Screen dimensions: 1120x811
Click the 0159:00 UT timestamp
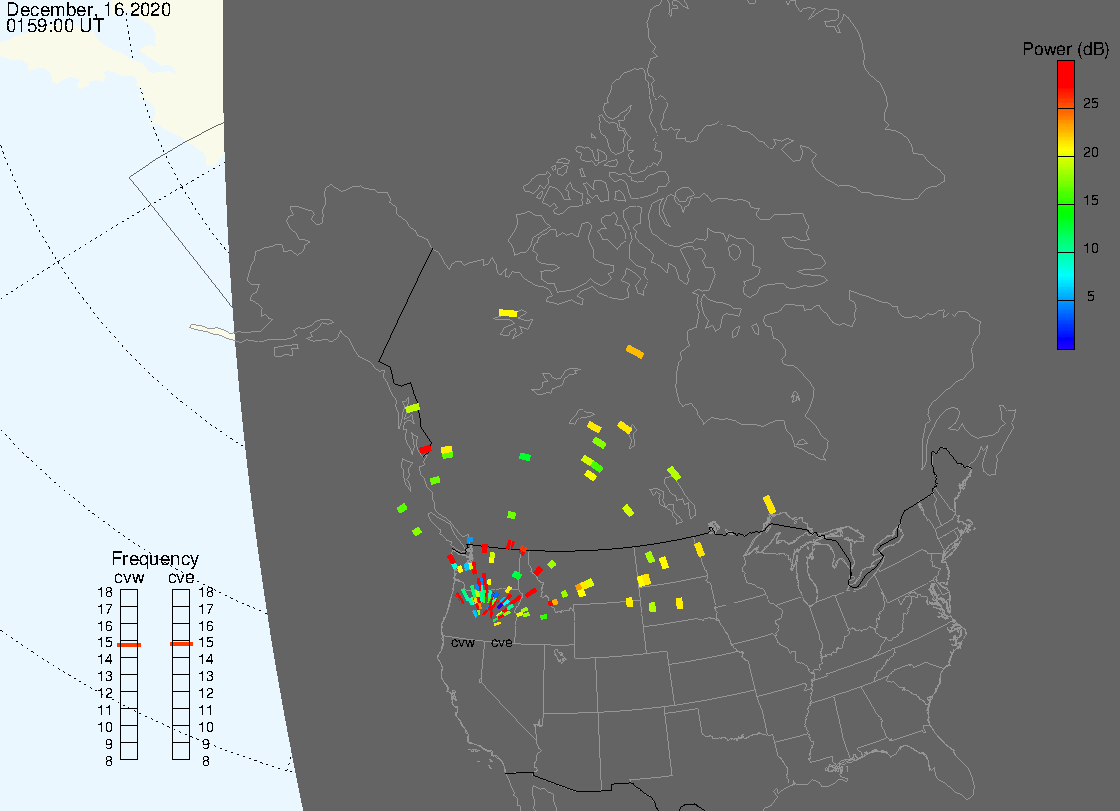55,26
